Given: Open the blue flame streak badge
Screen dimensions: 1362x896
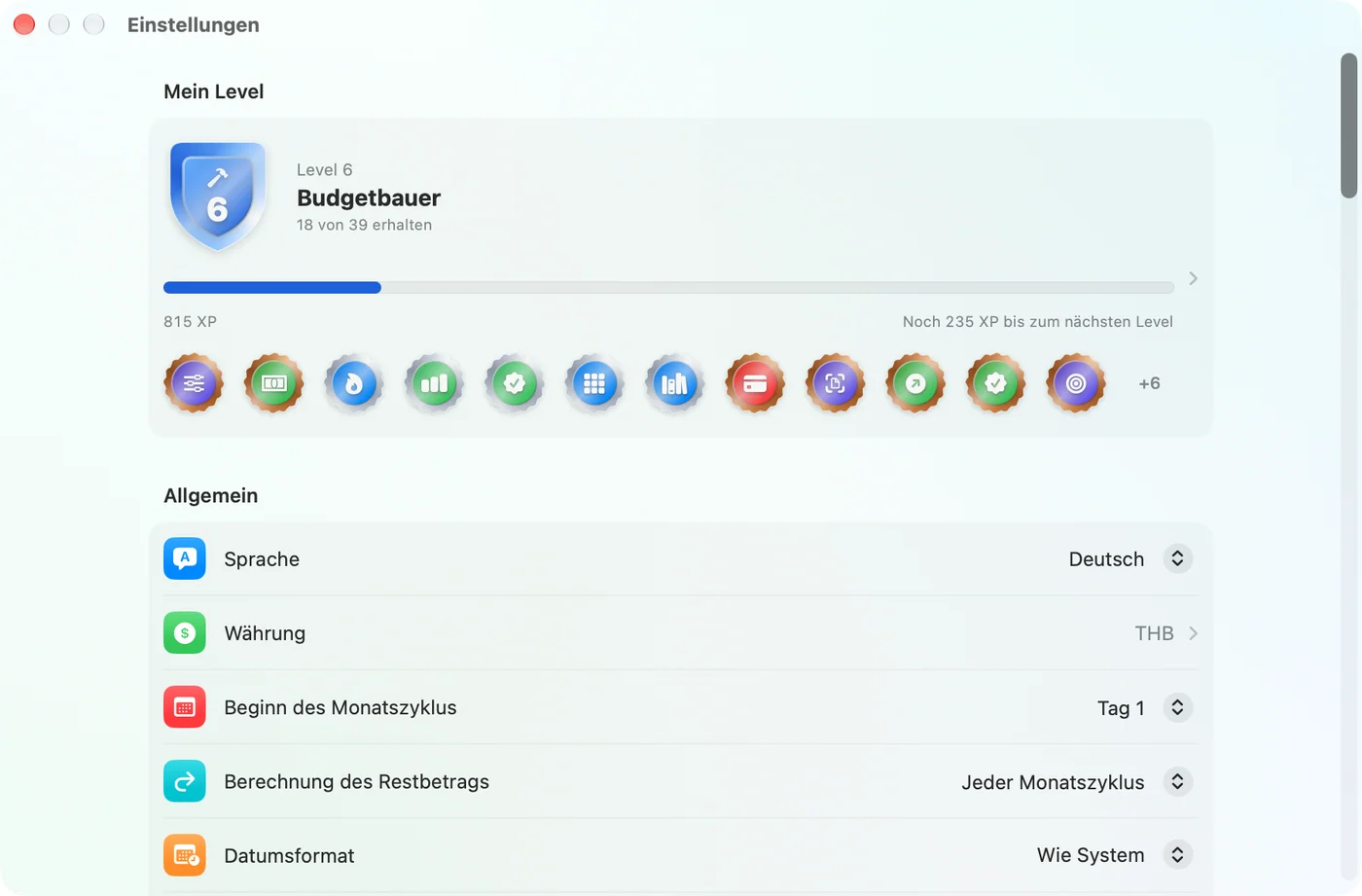Looking at the screenshot, I should [x=354, y=383].
